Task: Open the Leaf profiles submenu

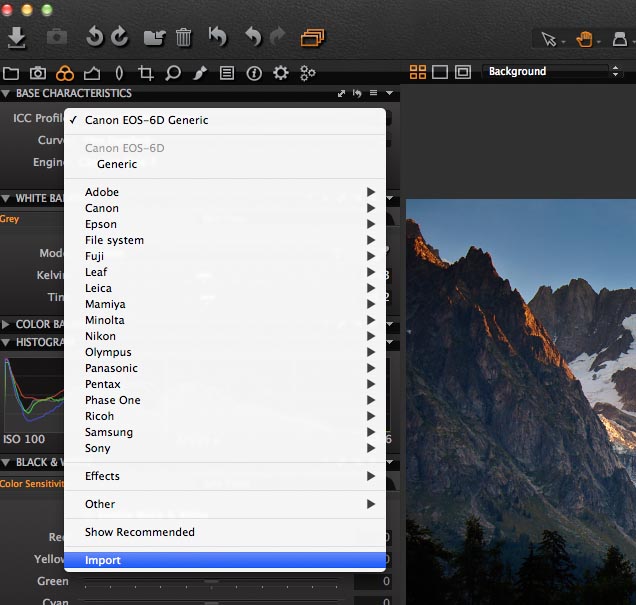Action: [x=225, y=272]
